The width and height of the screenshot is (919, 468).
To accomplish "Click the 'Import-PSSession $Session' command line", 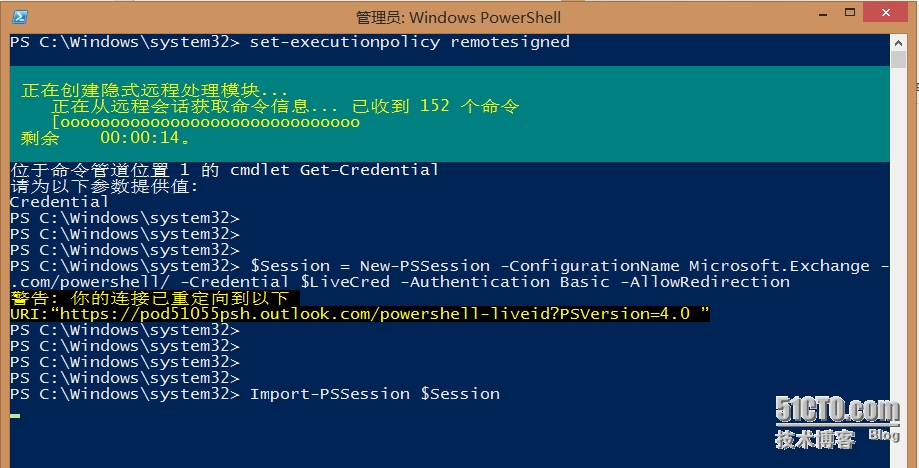I will point(374,394).
